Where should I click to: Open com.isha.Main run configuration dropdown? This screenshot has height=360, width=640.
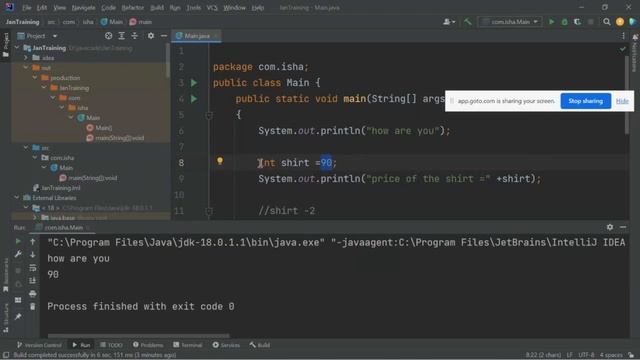click(x=510, y=22)
